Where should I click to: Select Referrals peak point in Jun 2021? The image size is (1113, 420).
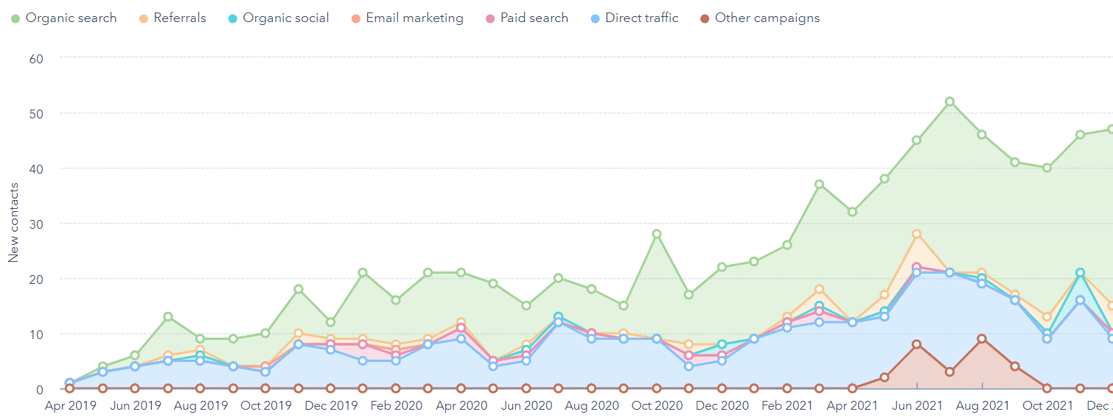point(916,234)
